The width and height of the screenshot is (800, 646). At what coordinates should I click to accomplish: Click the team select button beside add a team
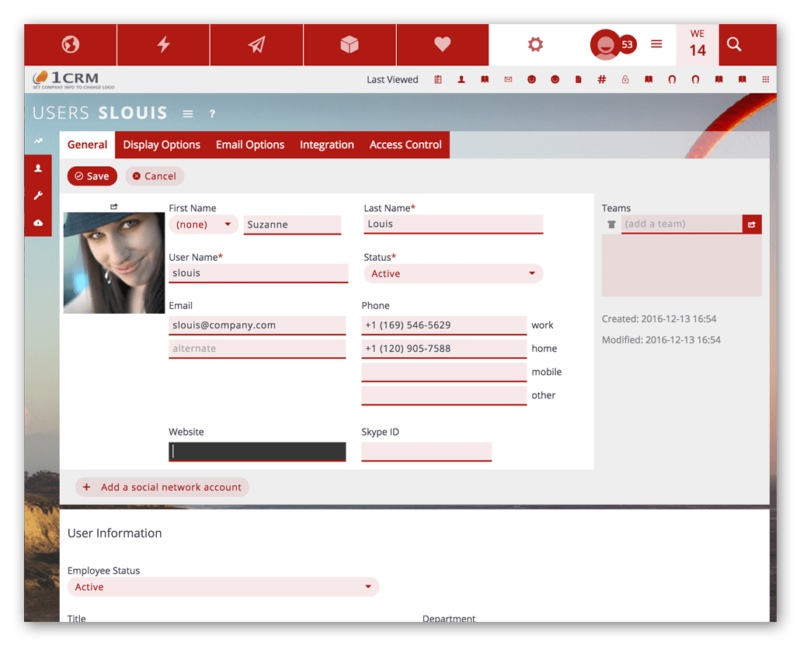pos(751,225)
